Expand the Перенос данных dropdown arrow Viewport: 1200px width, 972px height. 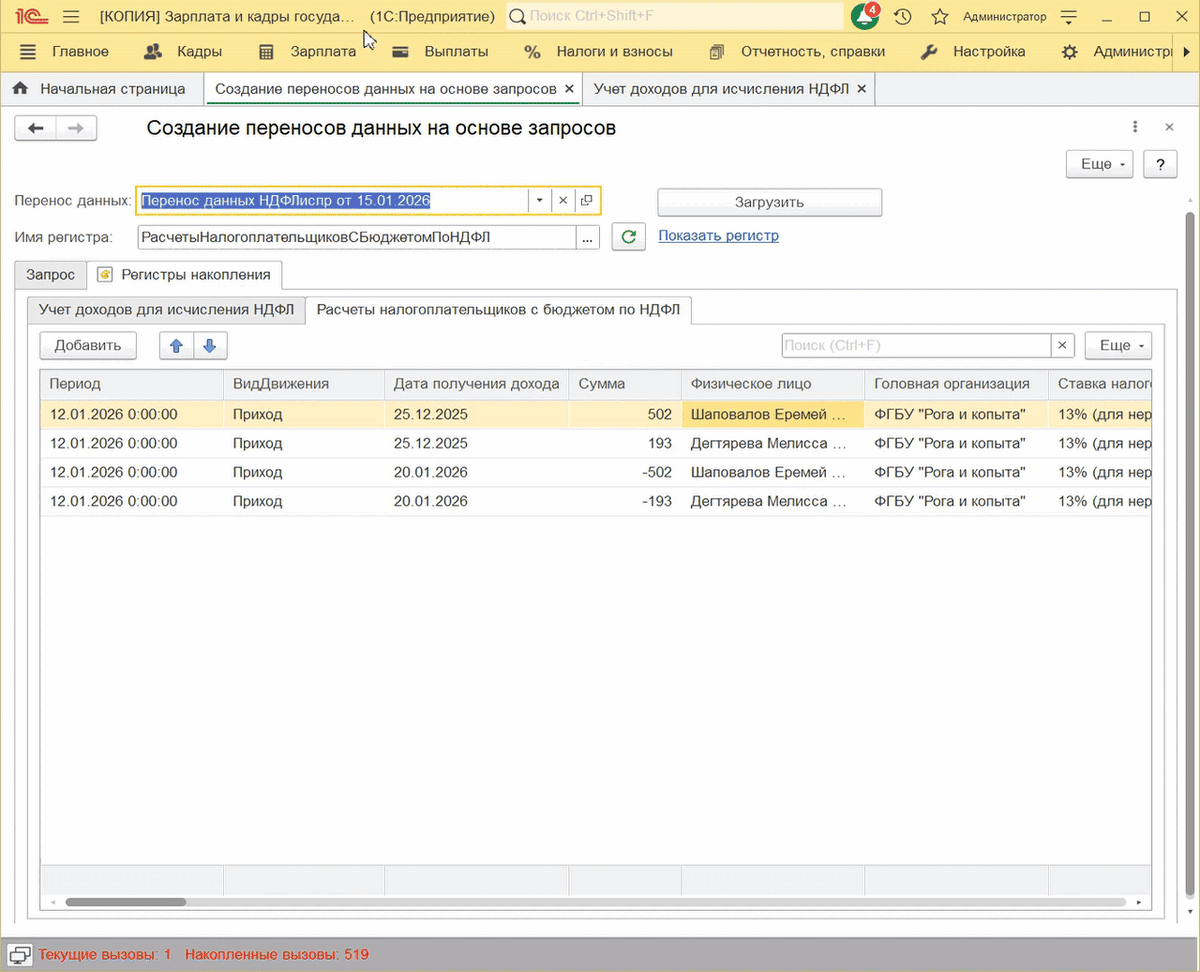pyautogui.click(x=540, y=200)
